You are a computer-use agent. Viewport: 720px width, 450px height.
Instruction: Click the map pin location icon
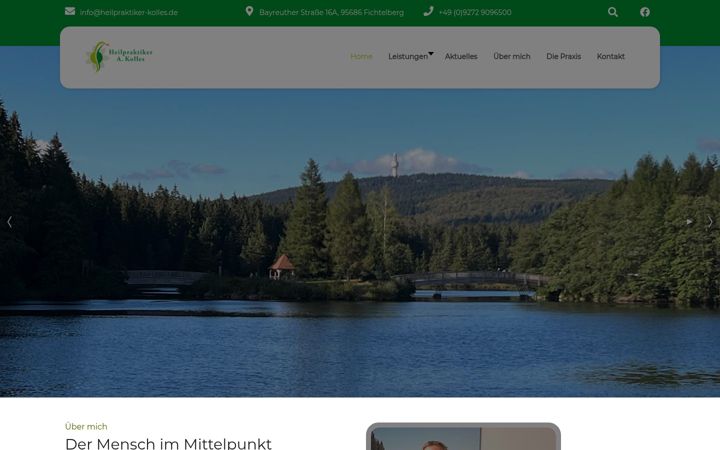click(x=249, y=11)
